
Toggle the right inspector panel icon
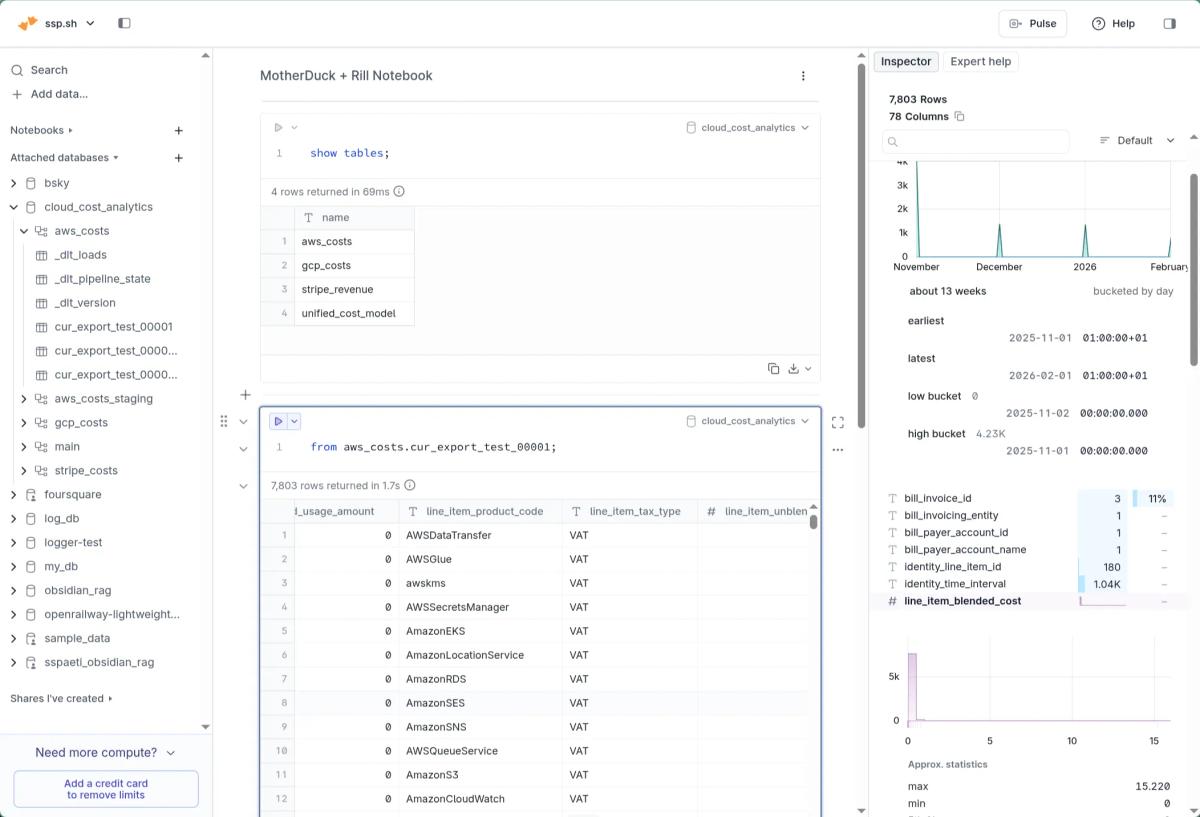point(1169,23)
